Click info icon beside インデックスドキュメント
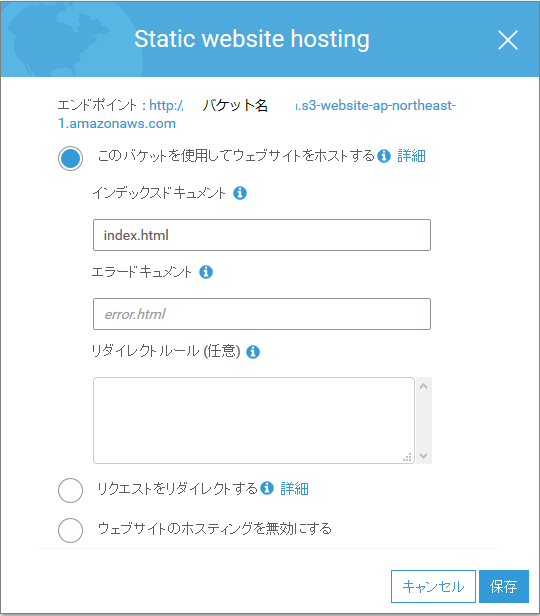Image resolution: width=540 pixels, height=616 pixels. point(240,193)
